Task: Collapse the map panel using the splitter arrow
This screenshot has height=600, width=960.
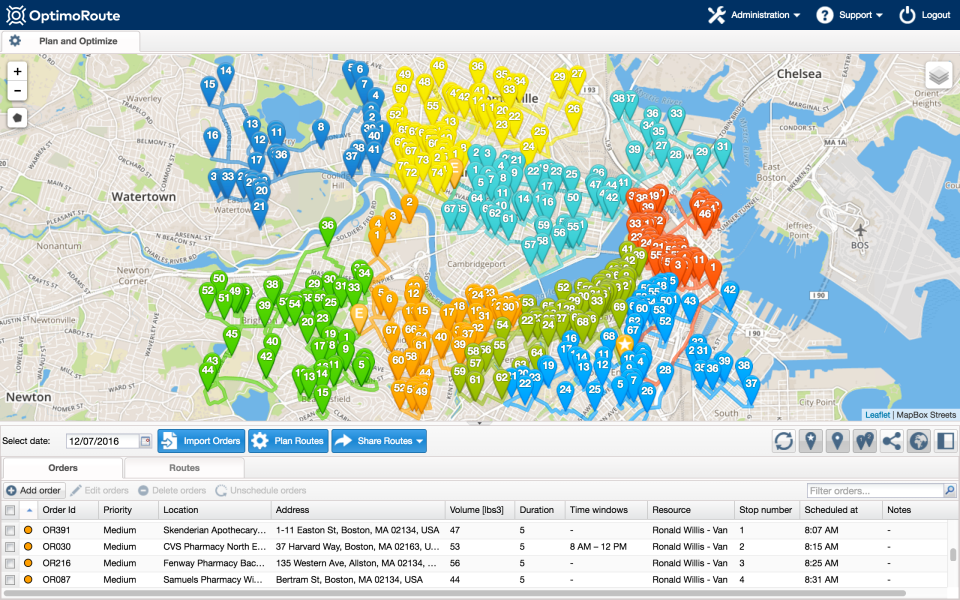Action: click(479, 423)
